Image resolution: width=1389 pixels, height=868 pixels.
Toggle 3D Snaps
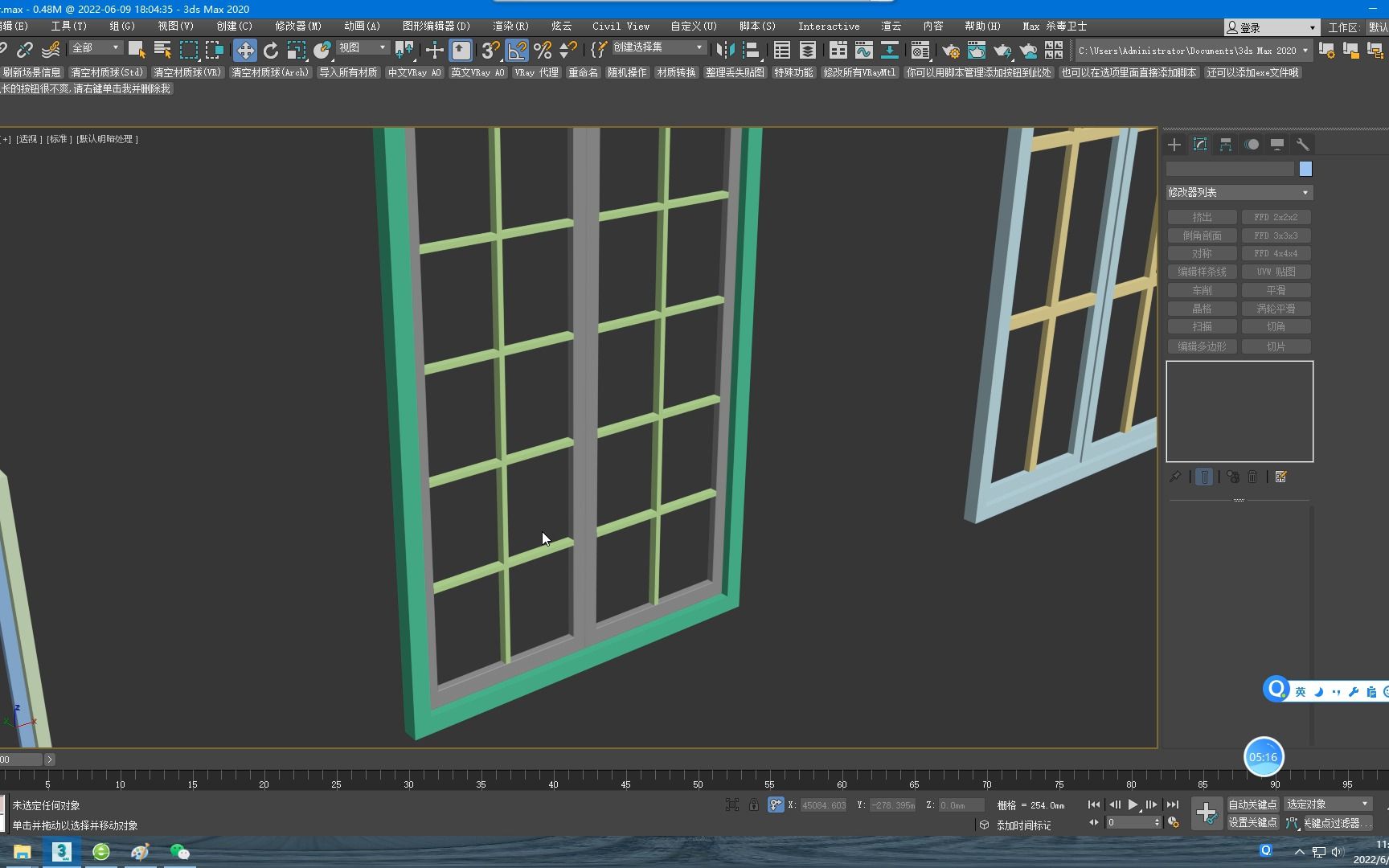click(490, 51)
